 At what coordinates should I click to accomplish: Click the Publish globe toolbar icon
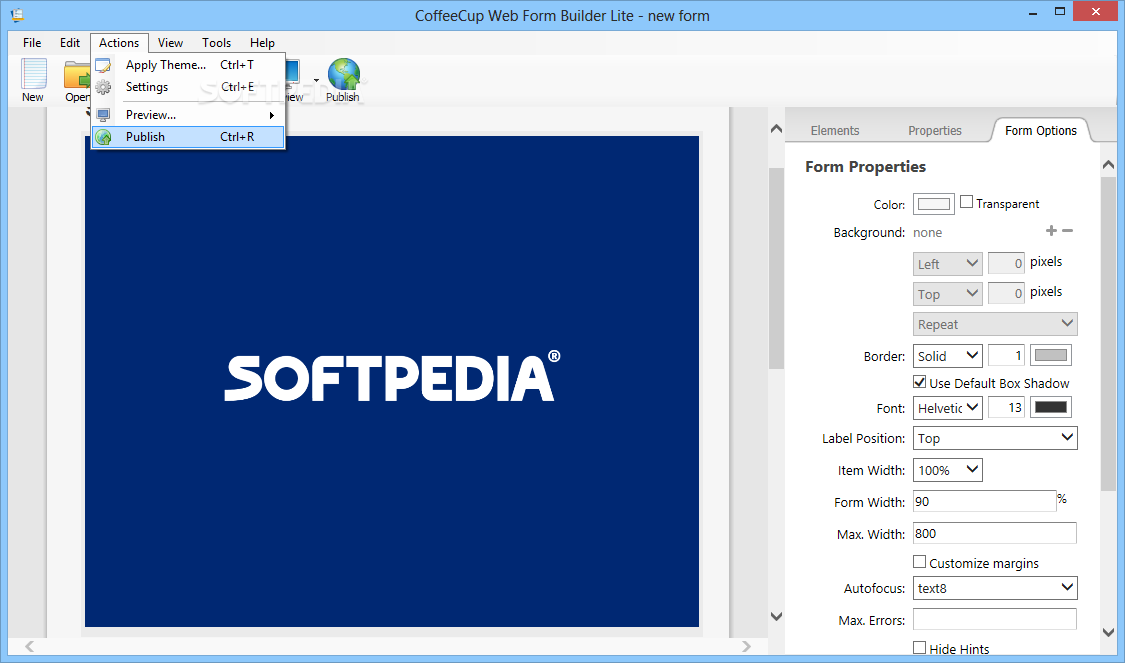coord(344,74)
